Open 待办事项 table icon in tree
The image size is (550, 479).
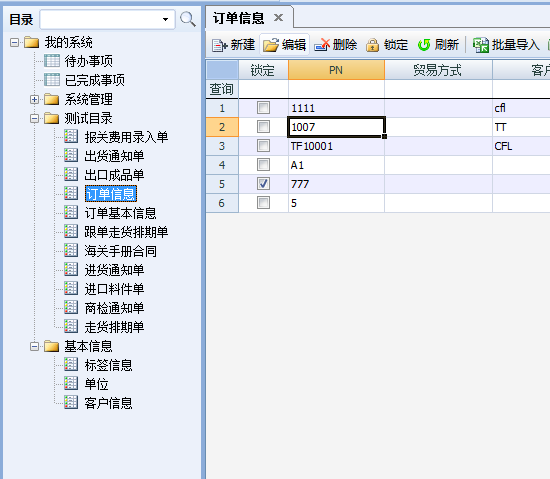coord(52,61)
